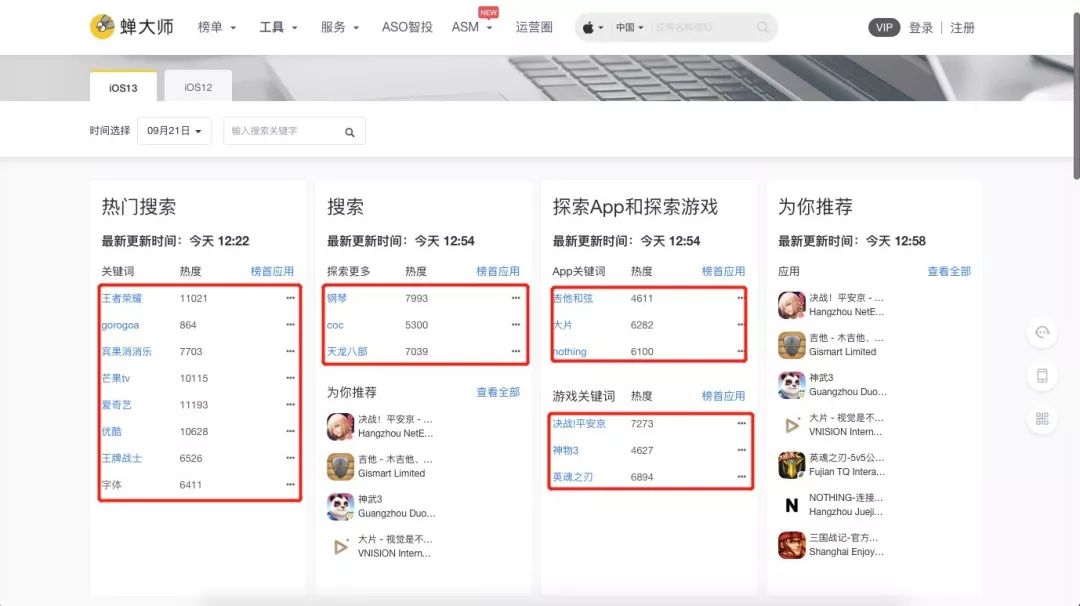Image resolution: width=1080 pixels, height=606 pixels.
Task: Open the more menu for 优酷 row
Action: point(290,431)
